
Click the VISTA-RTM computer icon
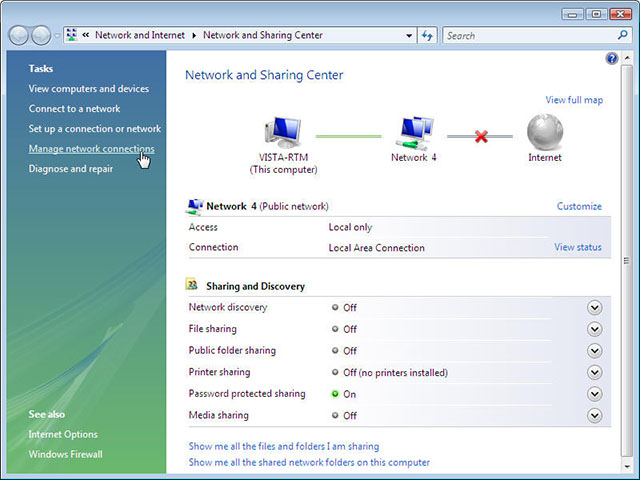click(282, 132)
